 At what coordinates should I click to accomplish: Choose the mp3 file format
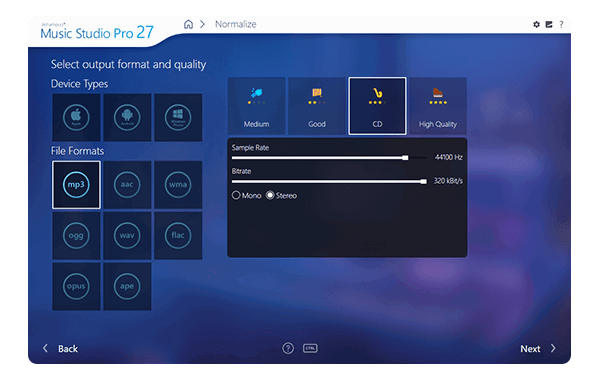(76, 184)
